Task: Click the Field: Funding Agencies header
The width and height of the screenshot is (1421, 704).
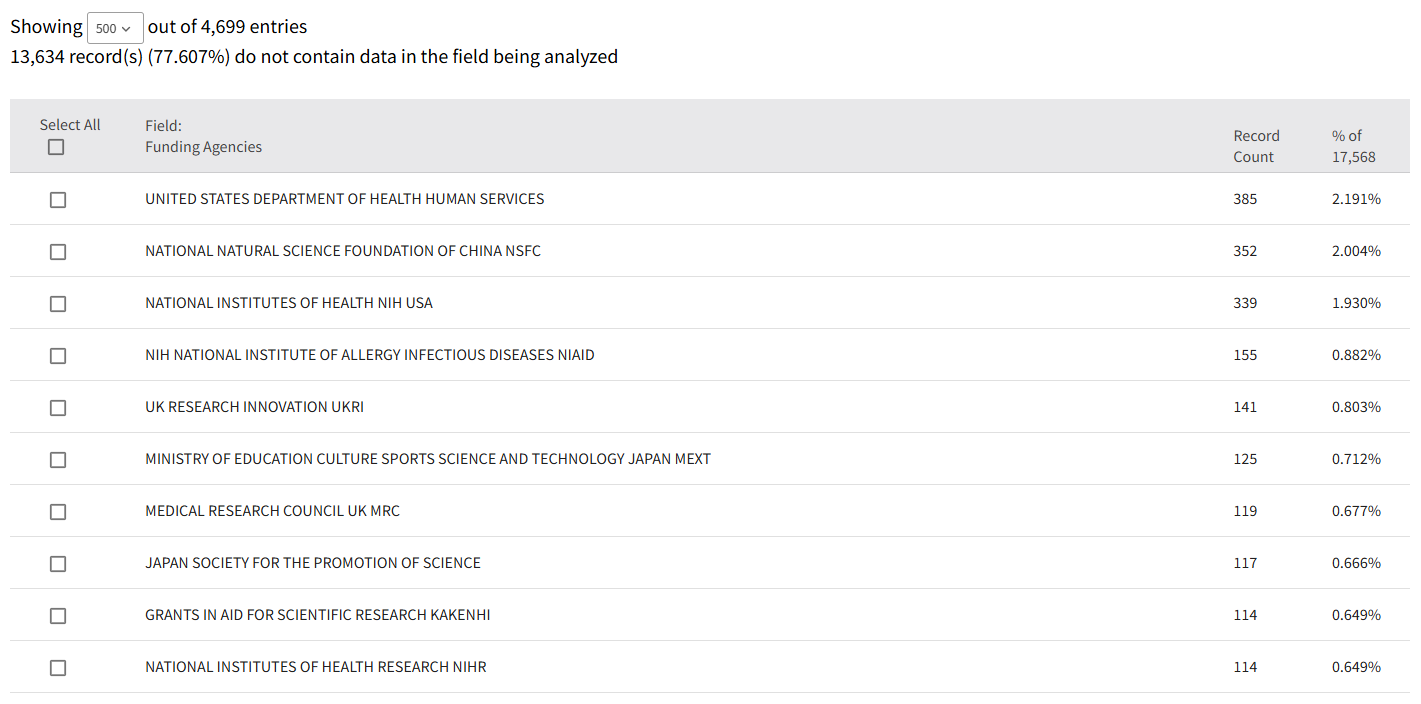Action: pyautogui.click(x=203, y=137)
